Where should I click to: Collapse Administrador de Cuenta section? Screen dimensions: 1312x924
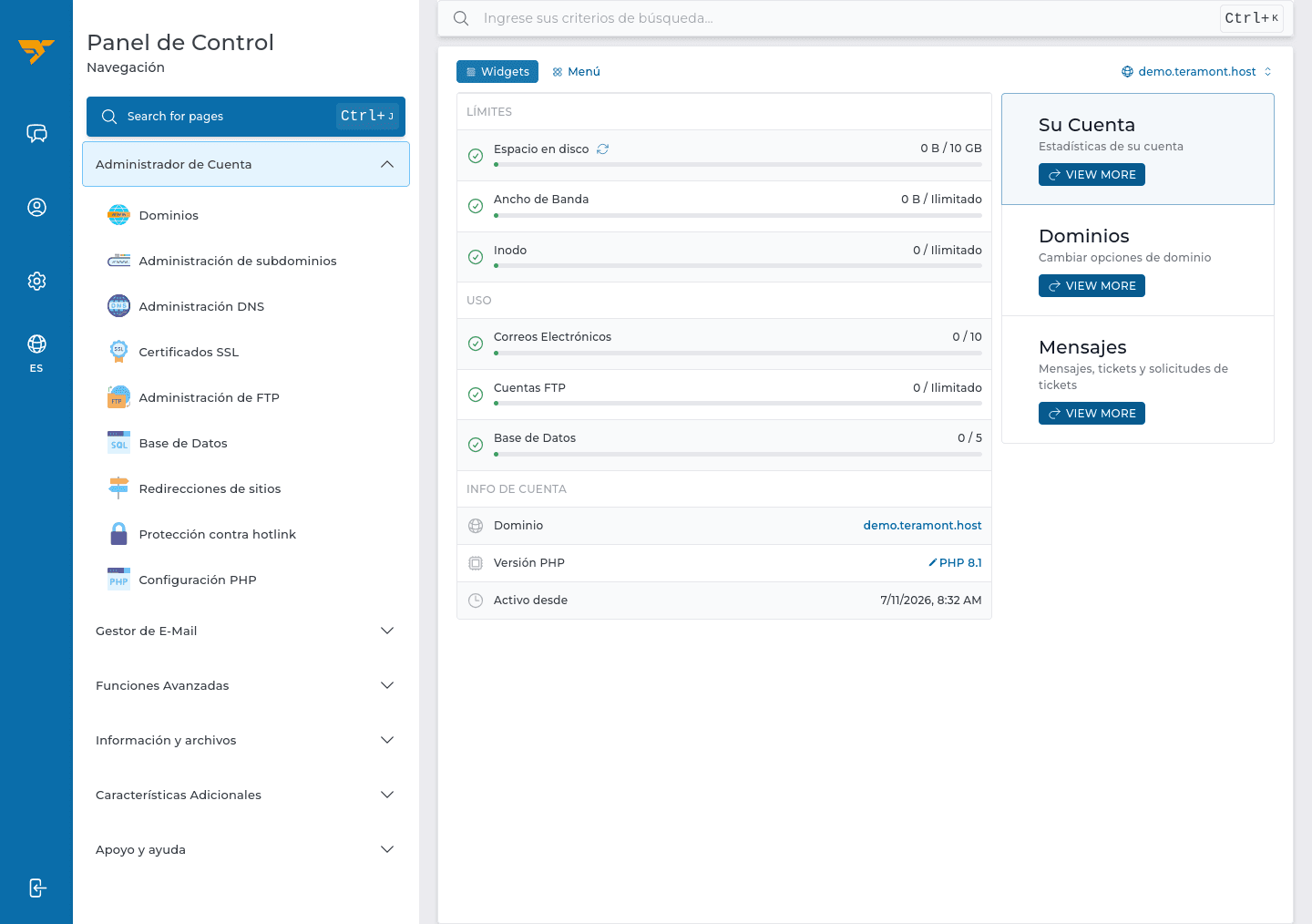click(x=246, y=164)
